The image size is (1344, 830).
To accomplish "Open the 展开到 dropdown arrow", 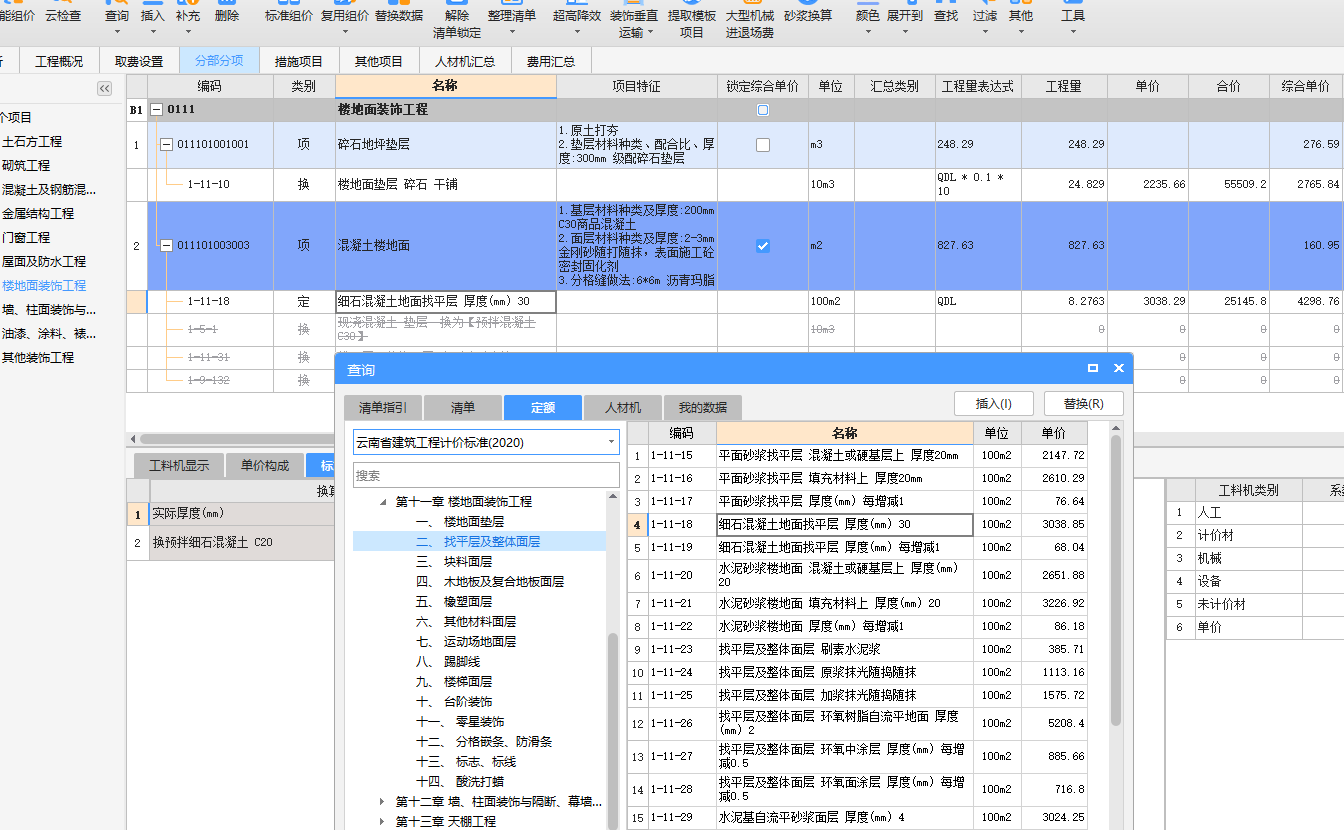I will tap(904, 32).
